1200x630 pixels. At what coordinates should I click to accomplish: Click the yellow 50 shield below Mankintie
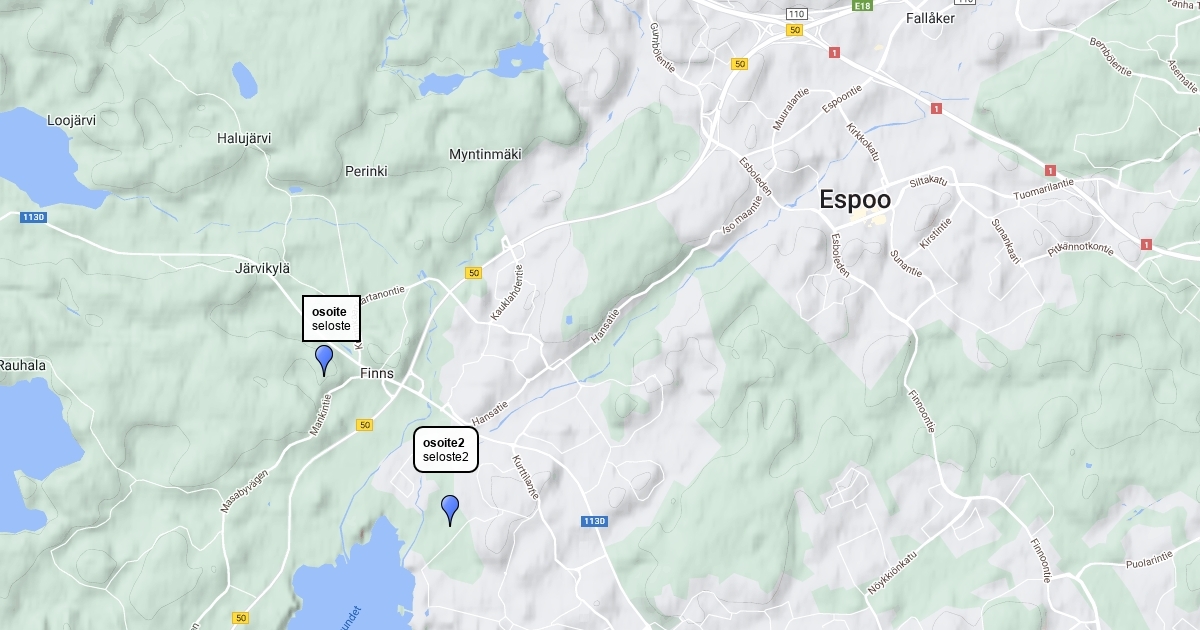[364, 425]
